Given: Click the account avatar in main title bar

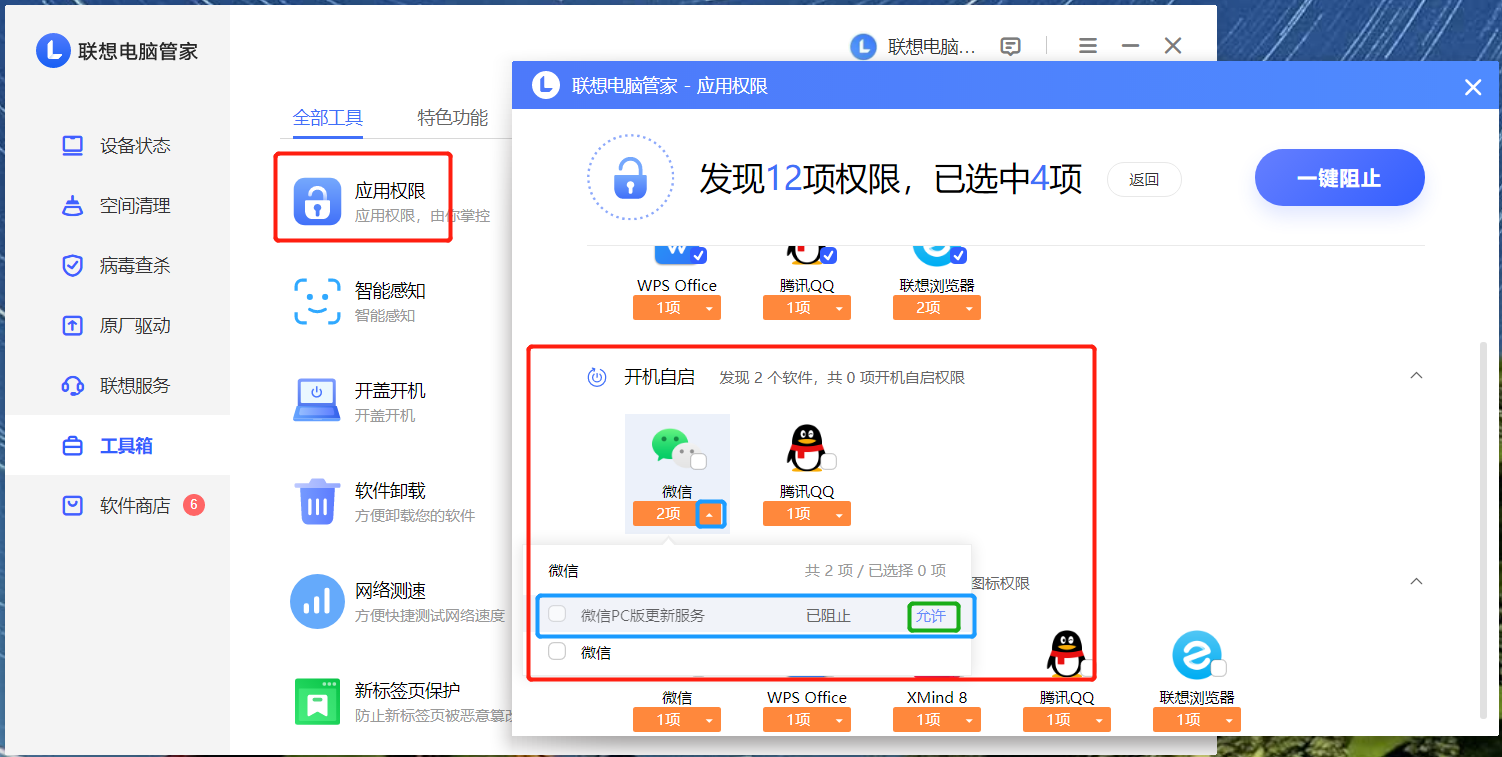Looking at the screenshot, I should click(x=863, y=46).
